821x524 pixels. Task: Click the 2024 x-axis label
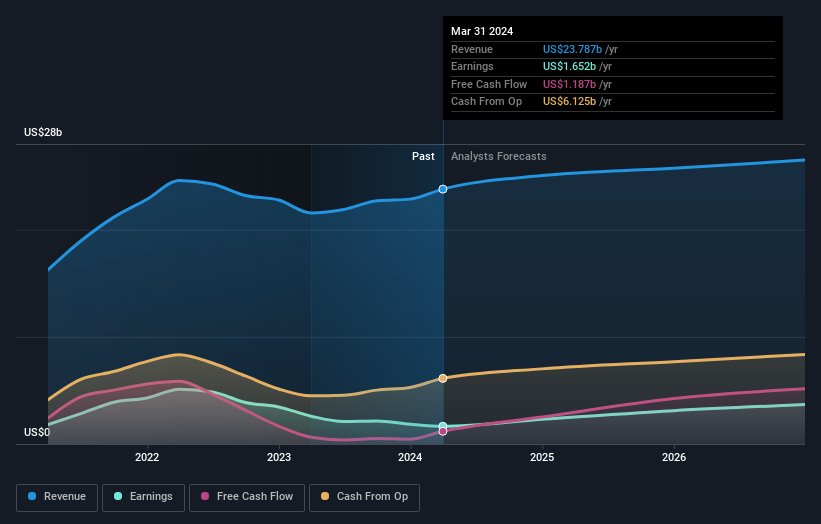point(410,457)
